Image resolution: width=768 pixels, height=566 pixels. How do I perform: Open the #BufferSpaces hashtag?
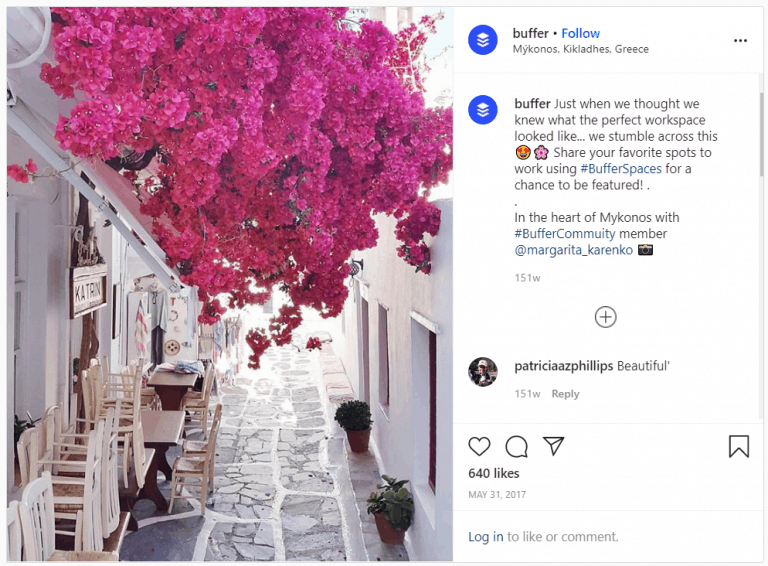621,169
